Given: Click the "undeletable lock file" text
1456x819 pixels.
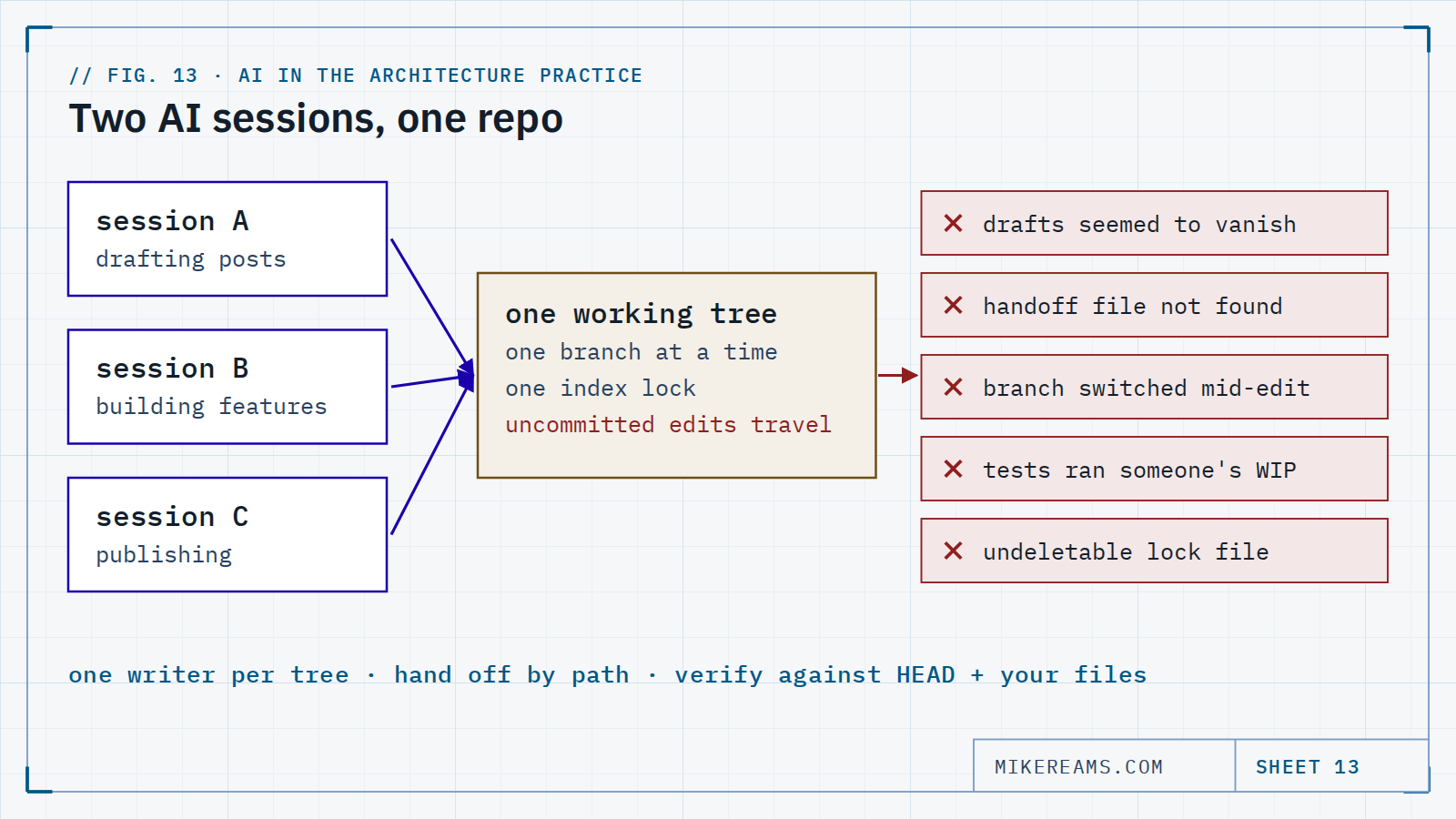Looking at the screenshot, I should click(x=1126, y=552).
